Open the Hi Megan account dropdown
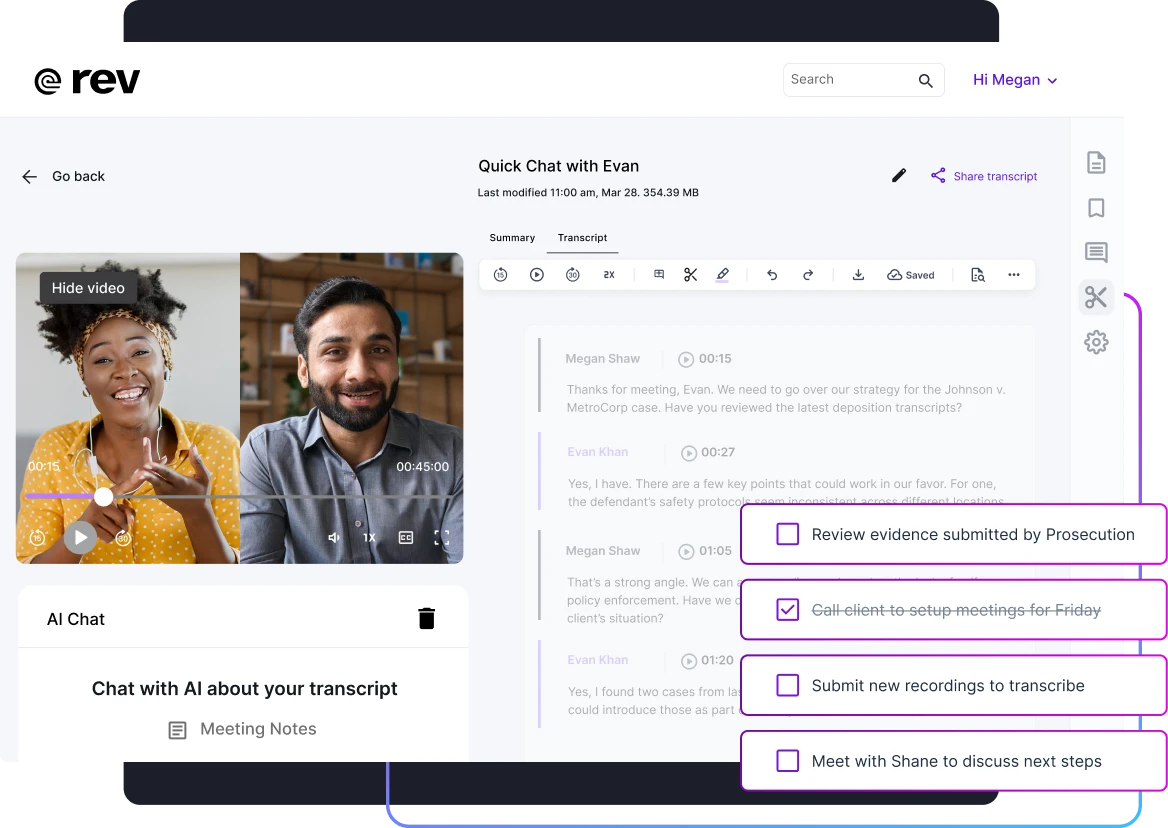 tap(1015, 80)
